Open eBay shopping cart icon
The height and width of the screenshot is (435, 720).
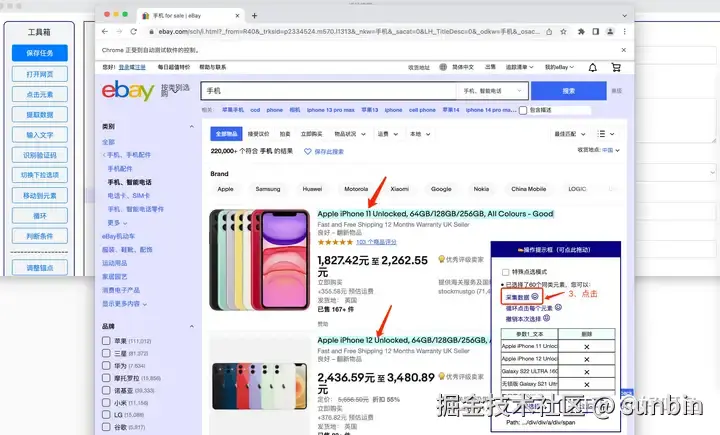click(616, 68)
